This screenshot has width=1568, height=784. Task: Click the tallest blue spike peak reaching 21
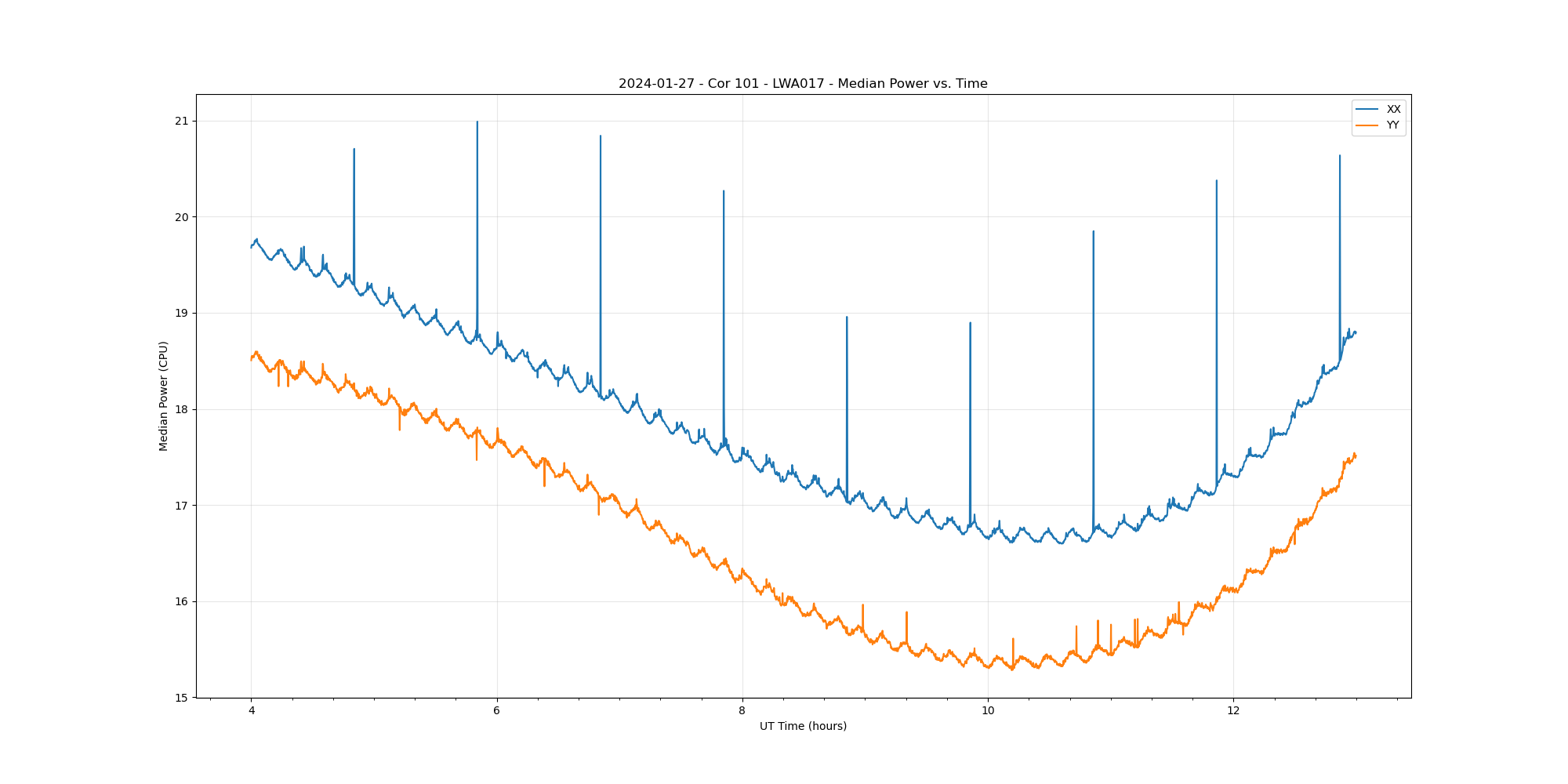[477, 122]
